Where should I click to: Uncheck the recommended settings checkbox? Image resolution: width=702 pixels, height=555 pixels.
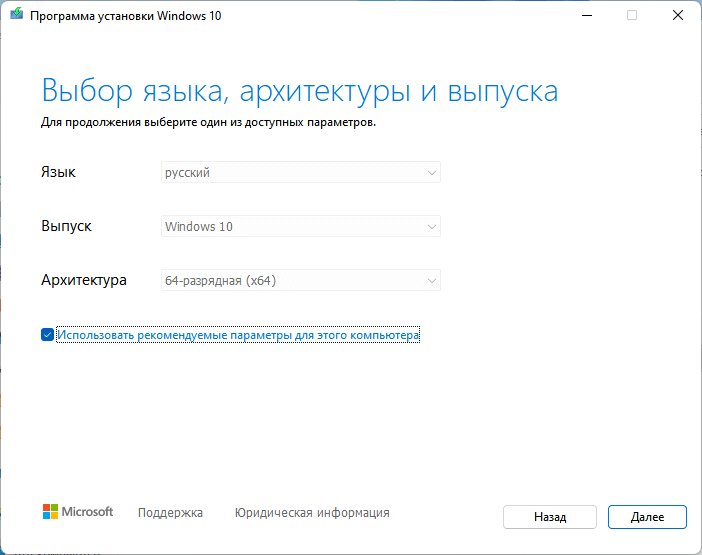click(47, 334)
